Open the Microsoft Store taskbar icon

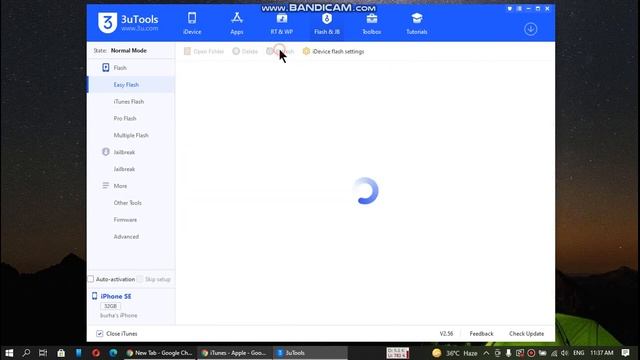pos(61,353)
